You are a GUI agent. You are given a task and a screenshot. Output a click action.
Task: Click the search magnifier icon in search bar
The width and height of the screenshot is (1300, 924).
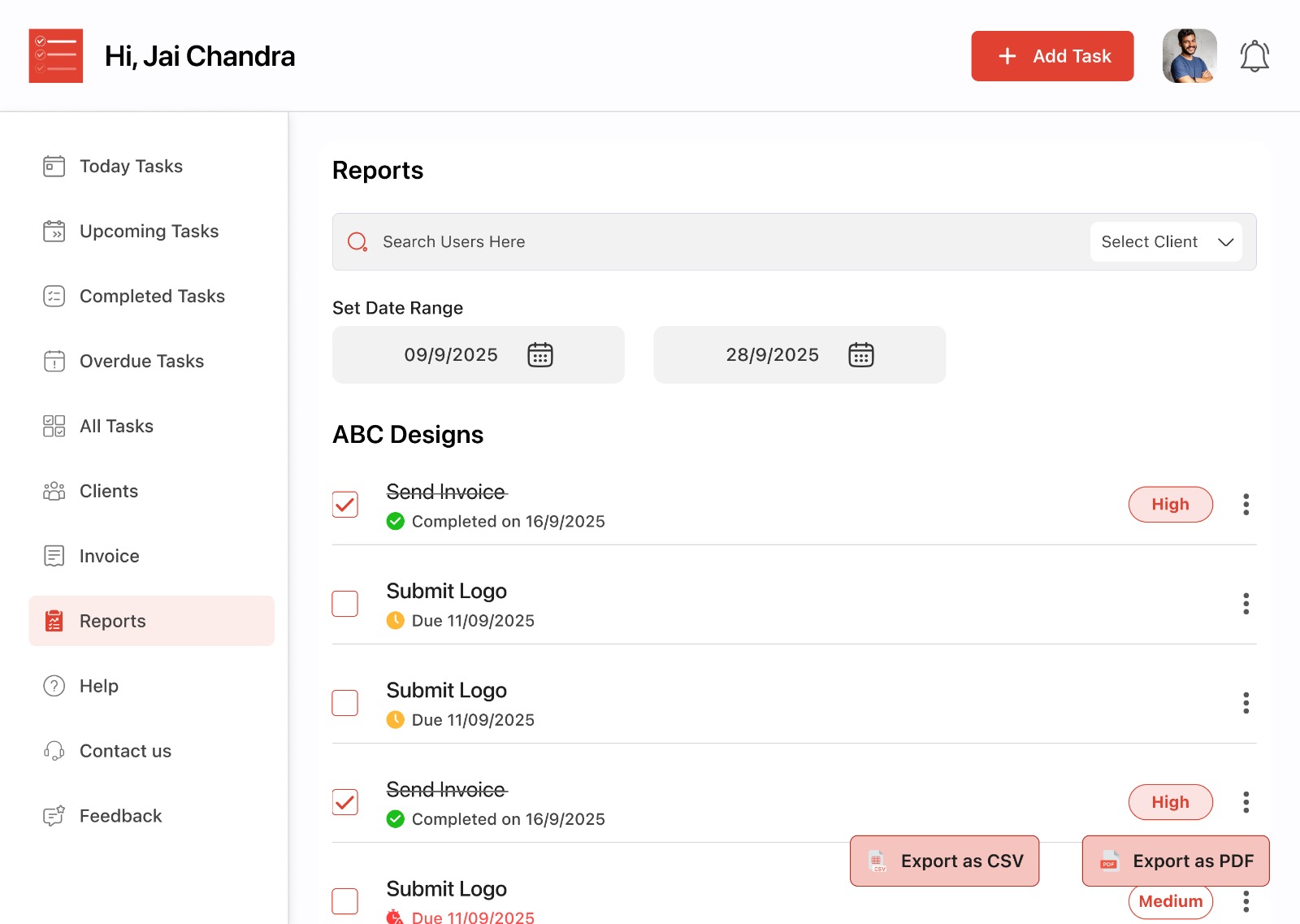click(357, 241)
